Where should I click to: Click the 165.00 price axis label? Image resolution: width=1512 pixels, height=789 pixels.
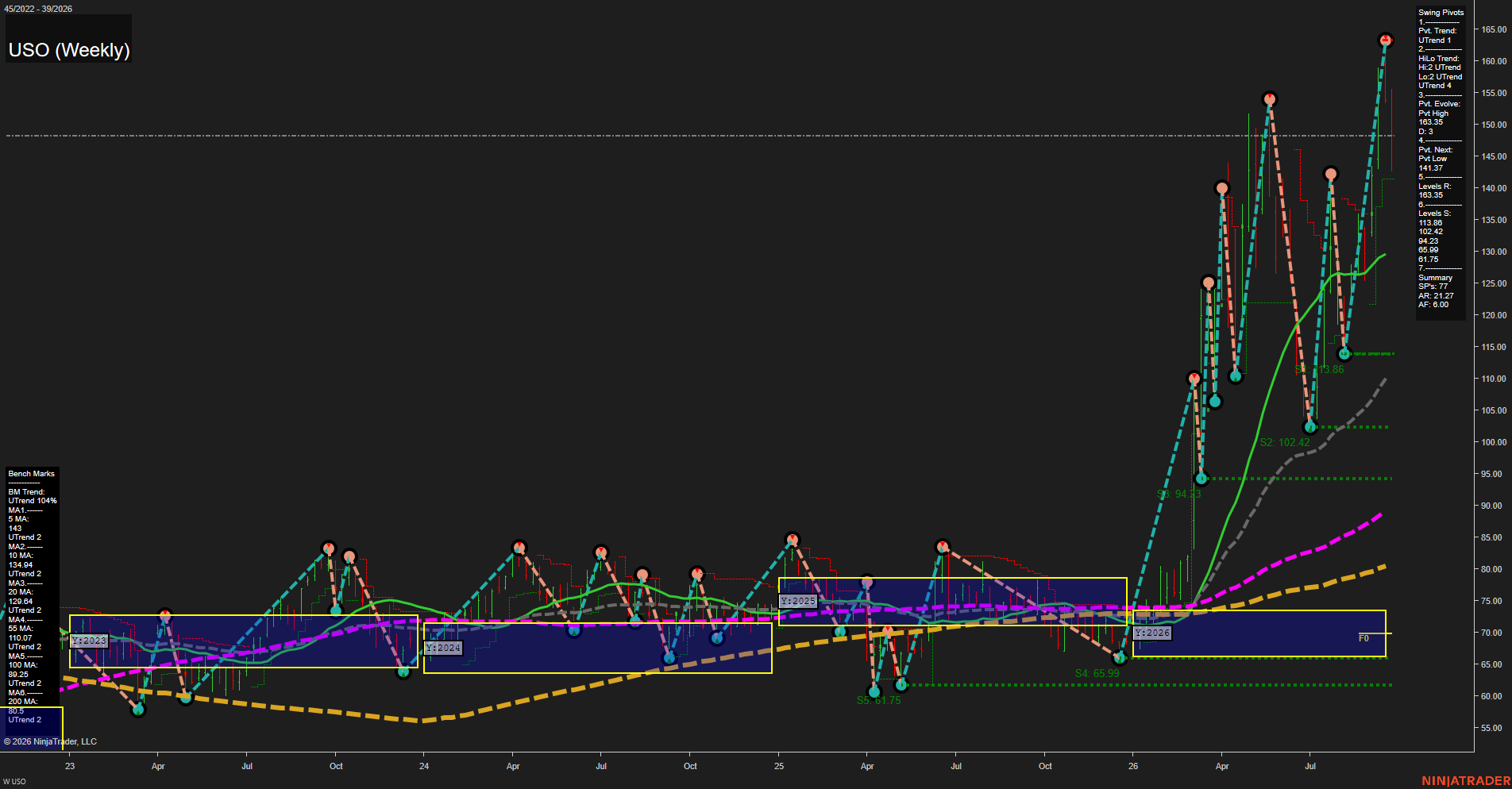[x=1494, y=29]
